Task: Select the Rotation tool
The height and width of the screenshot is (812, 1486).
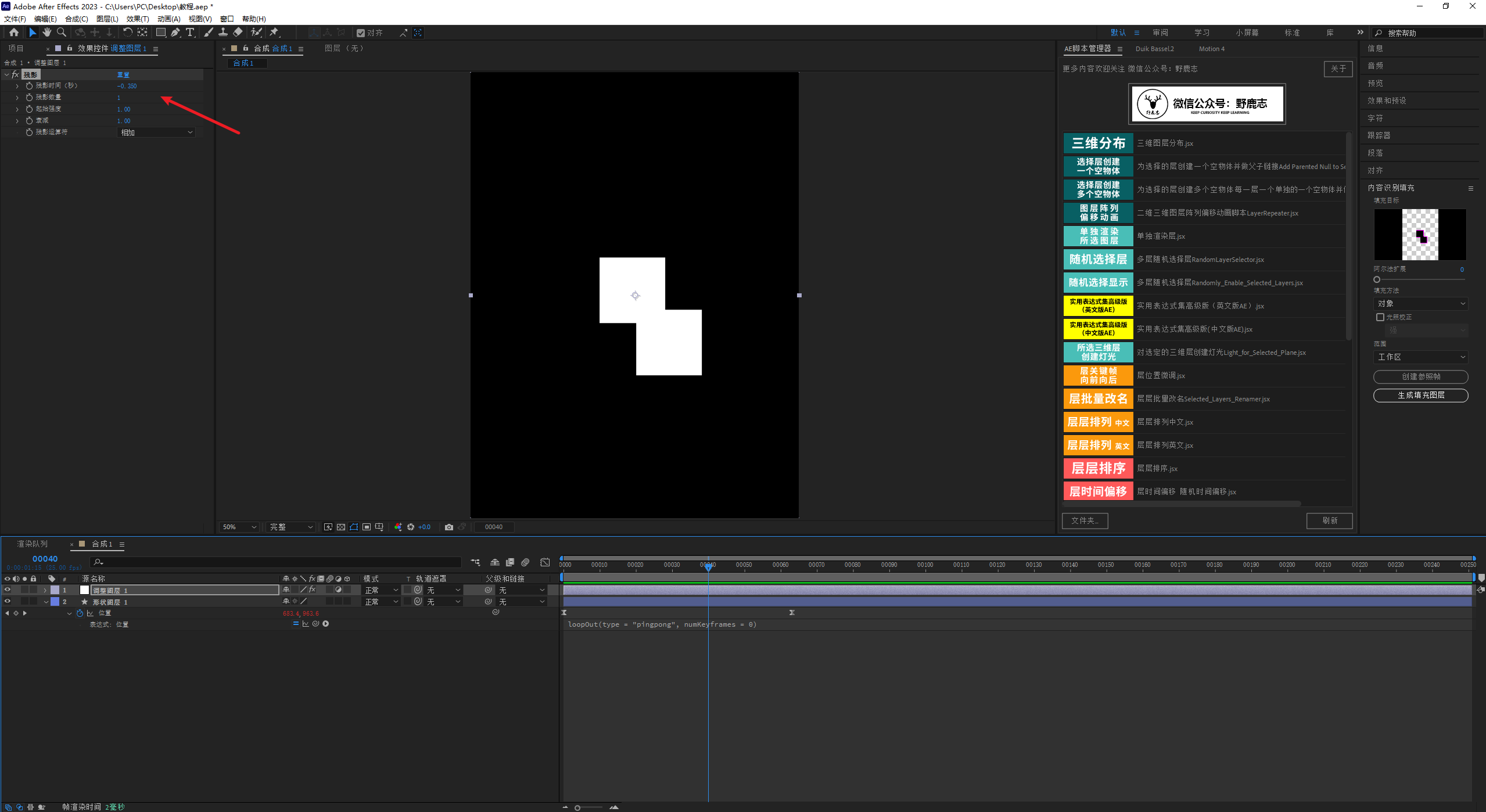Action: (128, 33)
